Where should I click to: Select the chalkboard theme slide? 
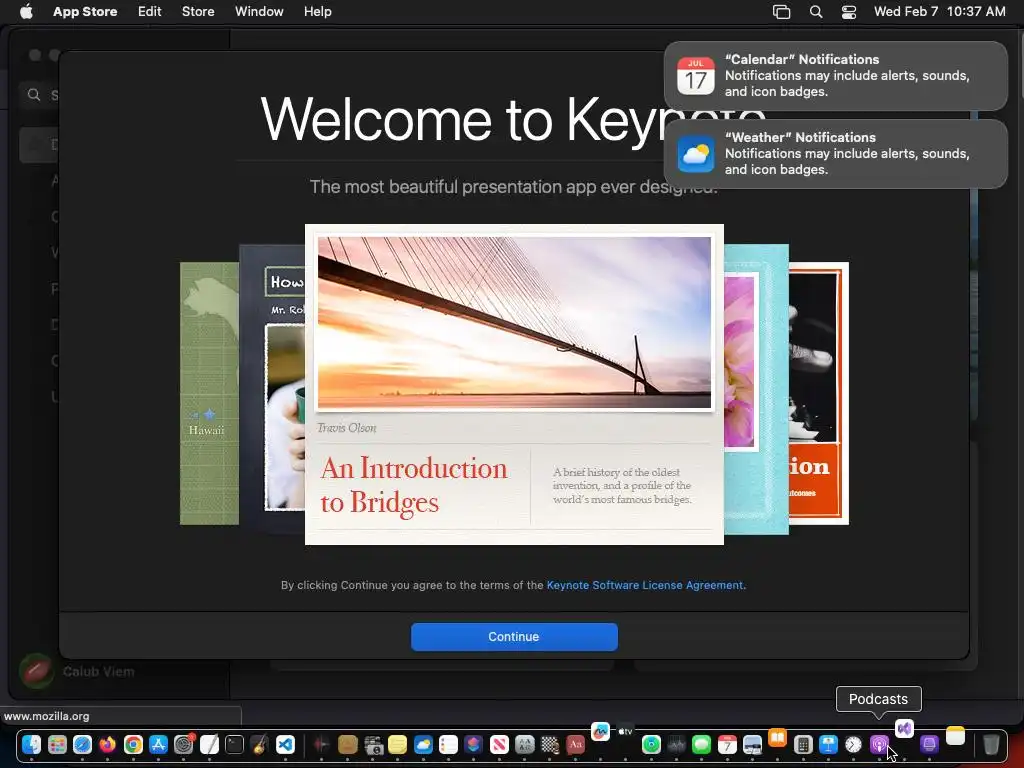point(272,389)
